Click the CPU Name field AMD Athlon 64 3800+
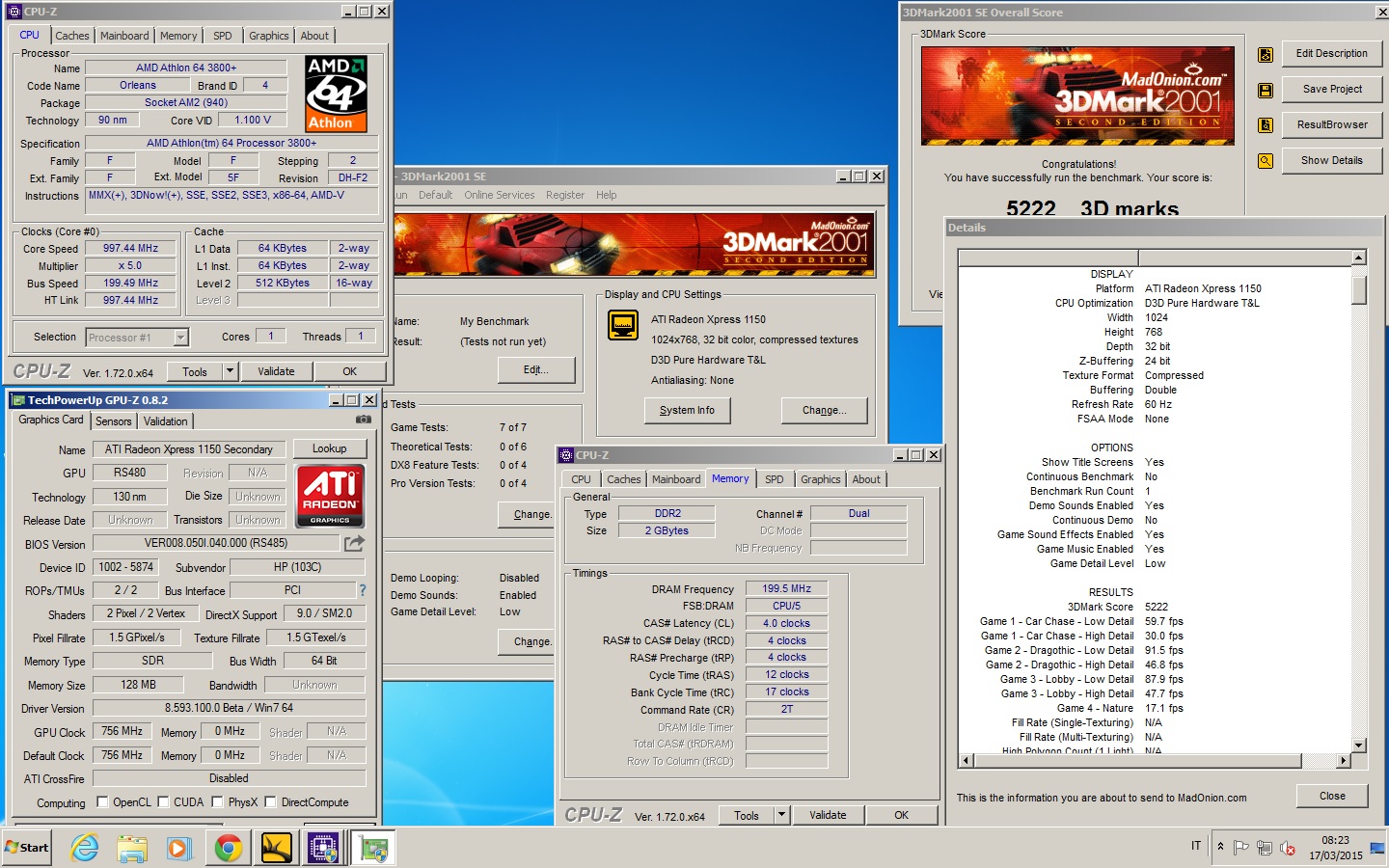Viewport: 1389px width, 868px height. (x=186, y=68)
